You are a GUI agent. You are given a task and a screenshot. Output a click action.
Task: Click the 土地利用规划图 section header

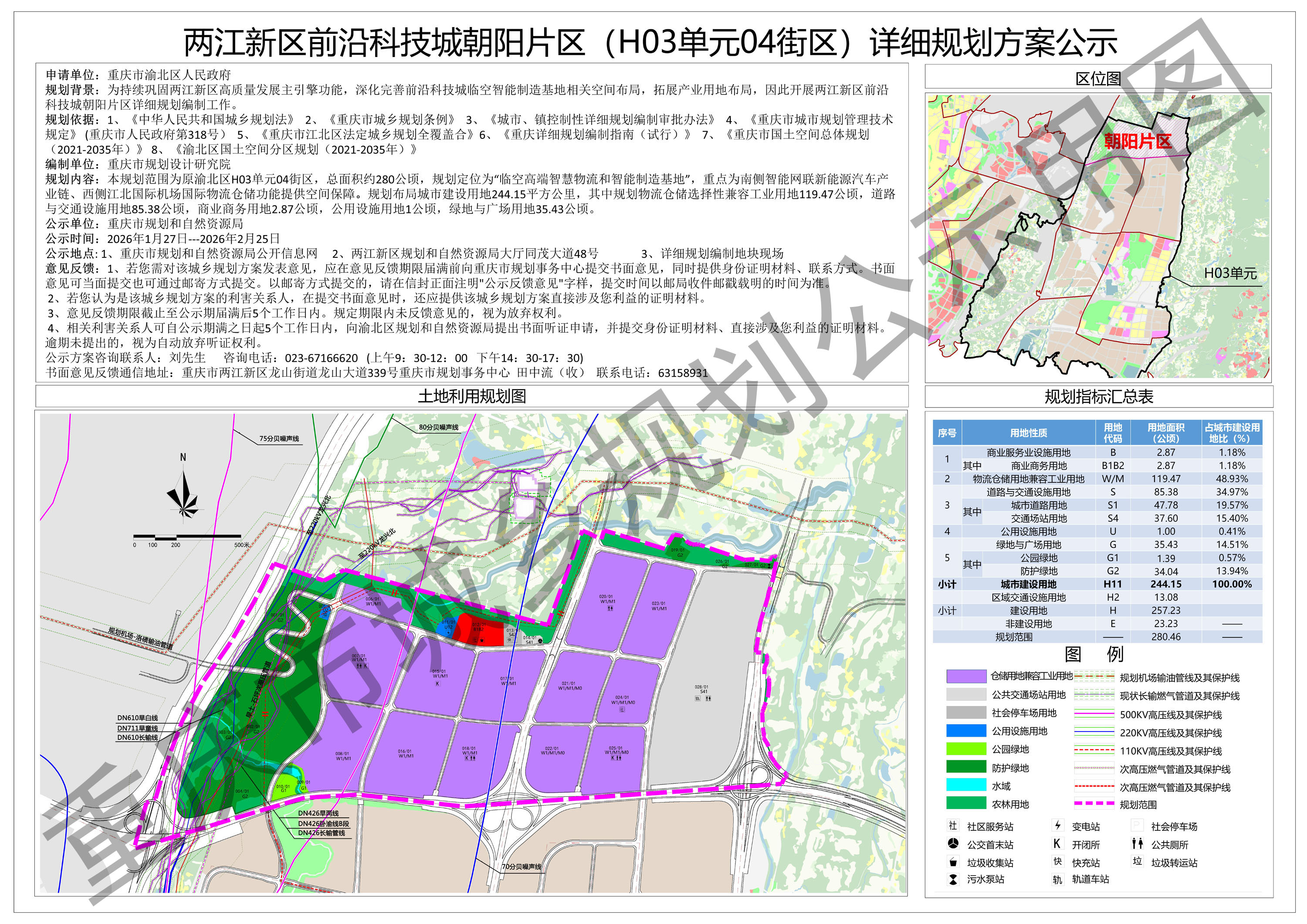(x=471, y=396)
